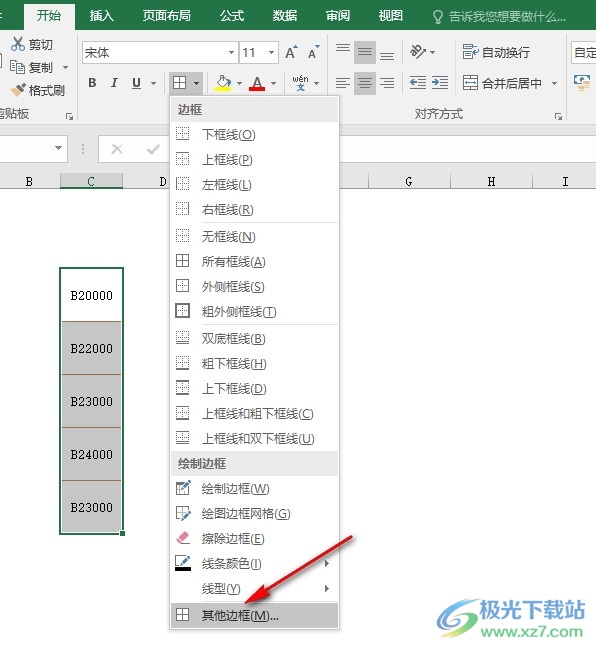
Task: Open the font name 宋体 dropdown
Action: (x=231, y=52)
